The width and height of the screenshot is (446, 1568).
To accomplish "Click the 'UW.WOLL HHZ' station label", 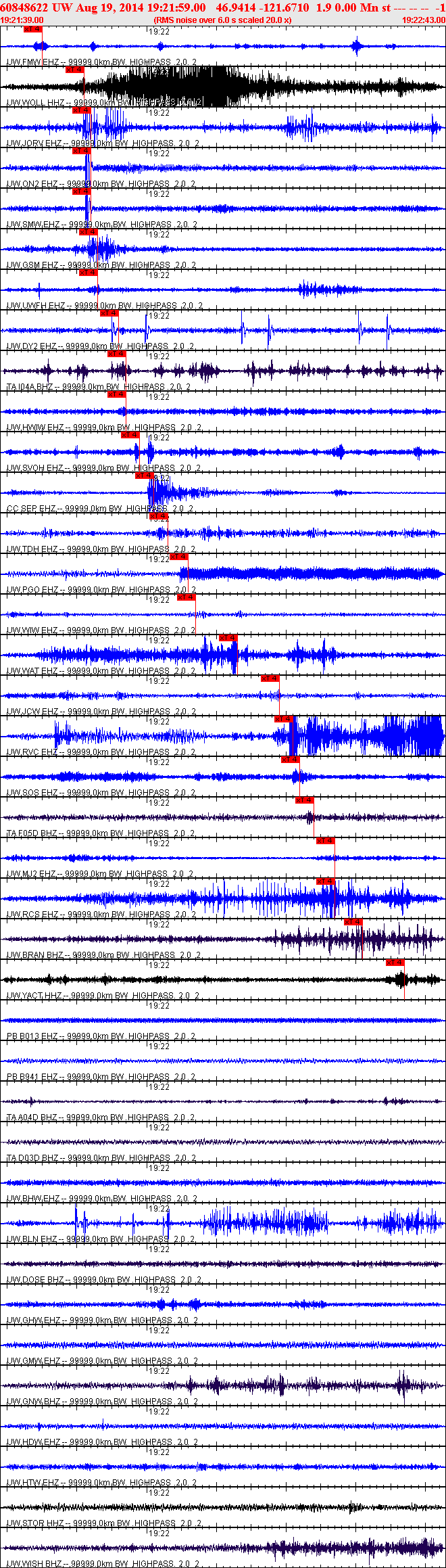I will point(36,103).
